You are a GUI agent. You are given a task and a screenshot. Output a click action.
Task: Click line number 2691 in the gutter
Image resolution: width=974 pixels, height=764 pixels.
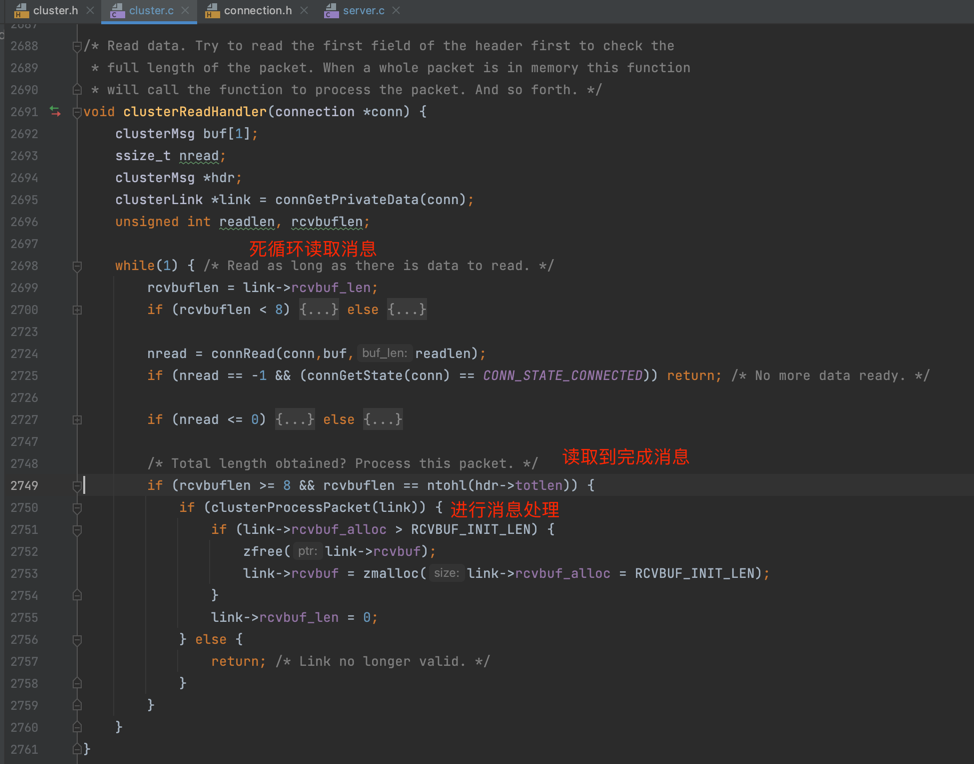(24, 112)
